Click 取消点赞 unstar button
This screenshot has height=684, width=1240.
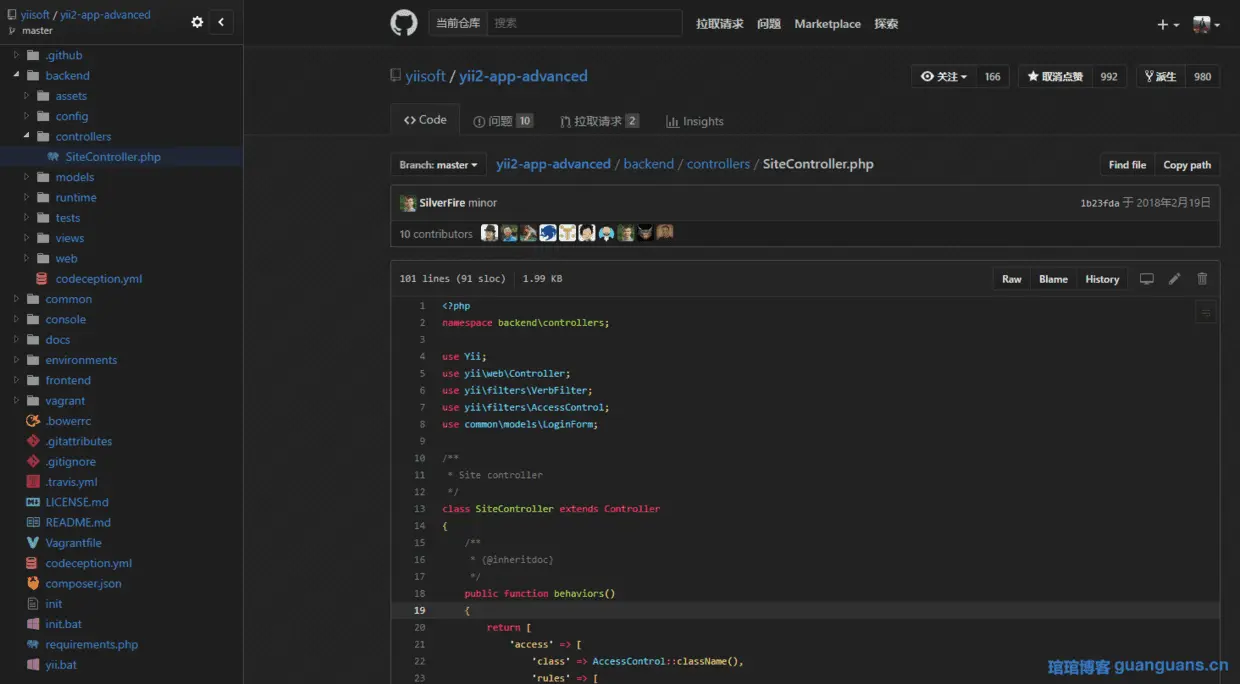coord(1055,77)
